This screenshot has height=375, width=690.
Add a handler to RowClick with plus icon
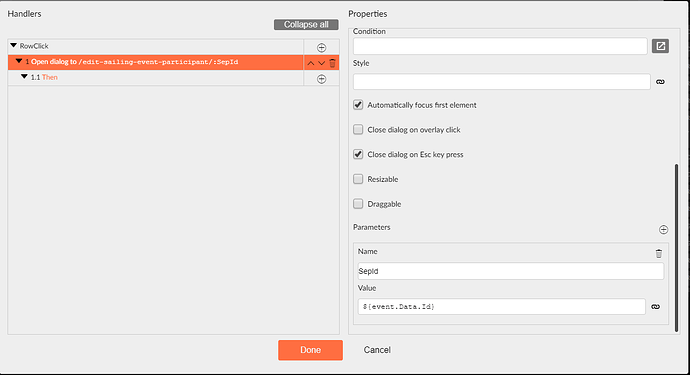[x=322, y=48]
